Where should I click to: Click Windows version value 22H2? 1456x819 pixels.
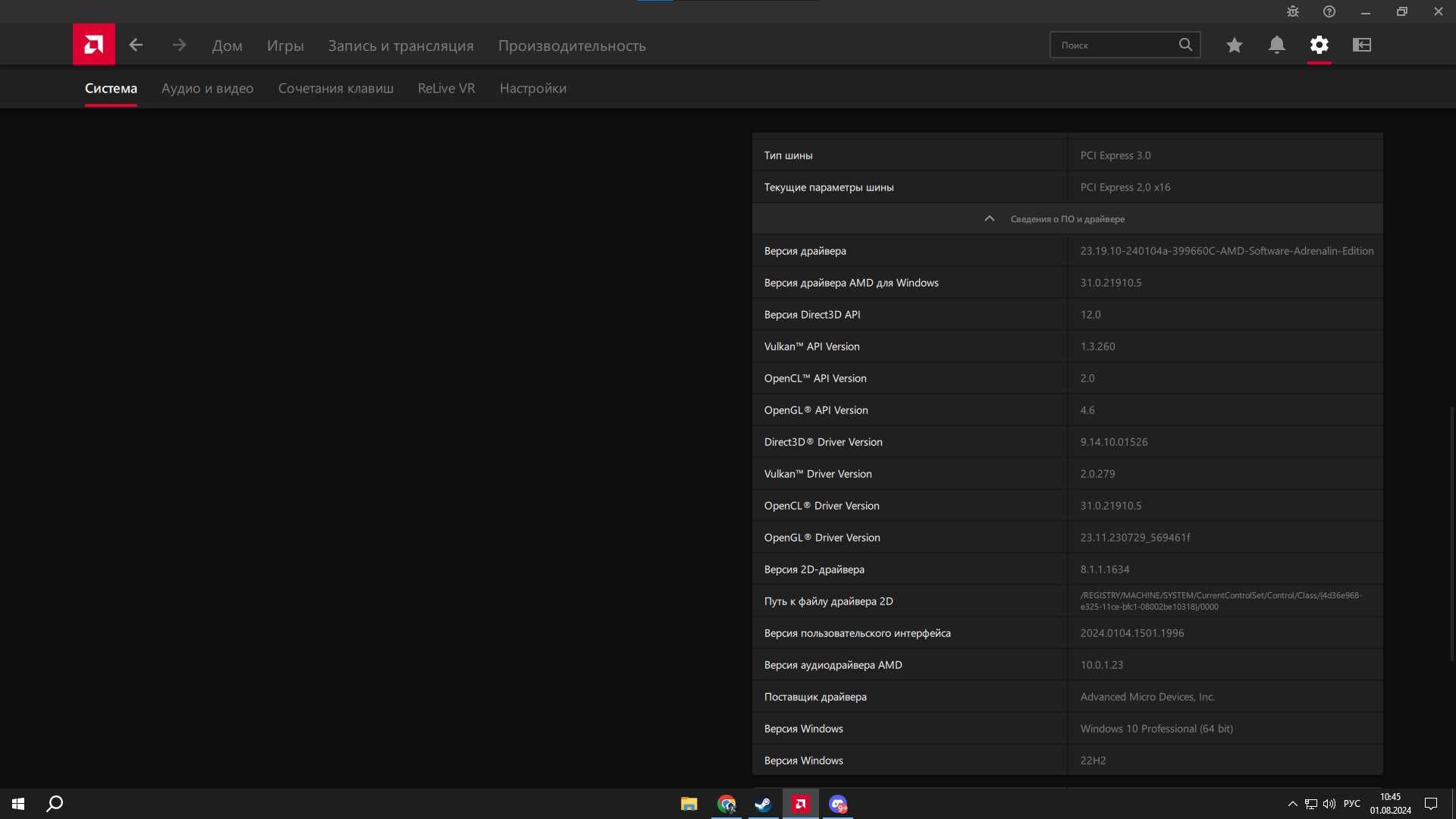click(1093, 761)
